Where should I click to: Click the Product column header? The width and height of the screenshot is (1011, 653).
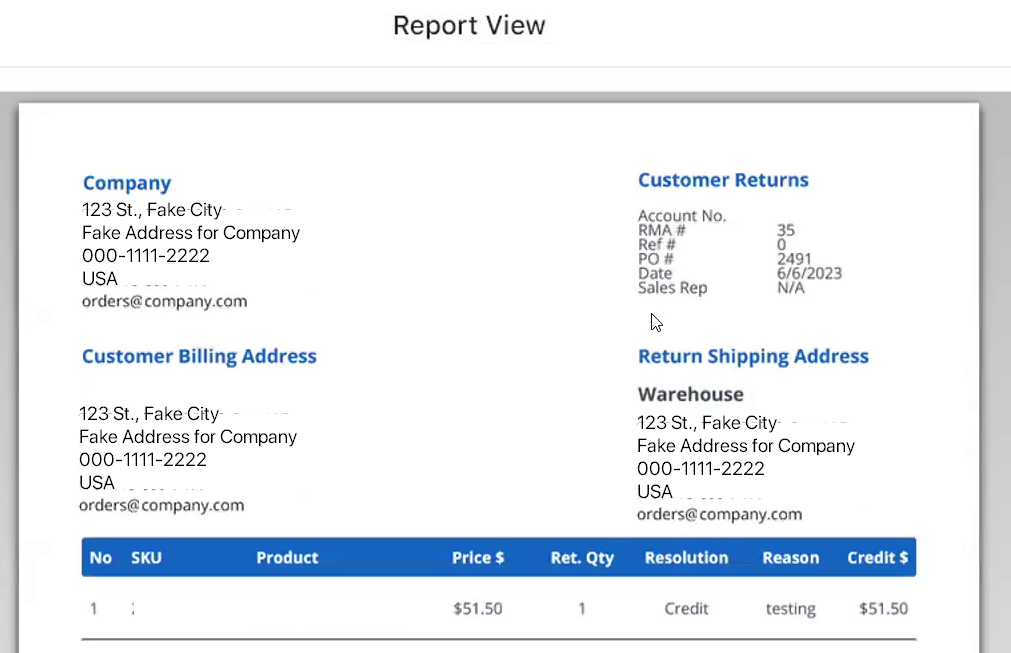287,558
